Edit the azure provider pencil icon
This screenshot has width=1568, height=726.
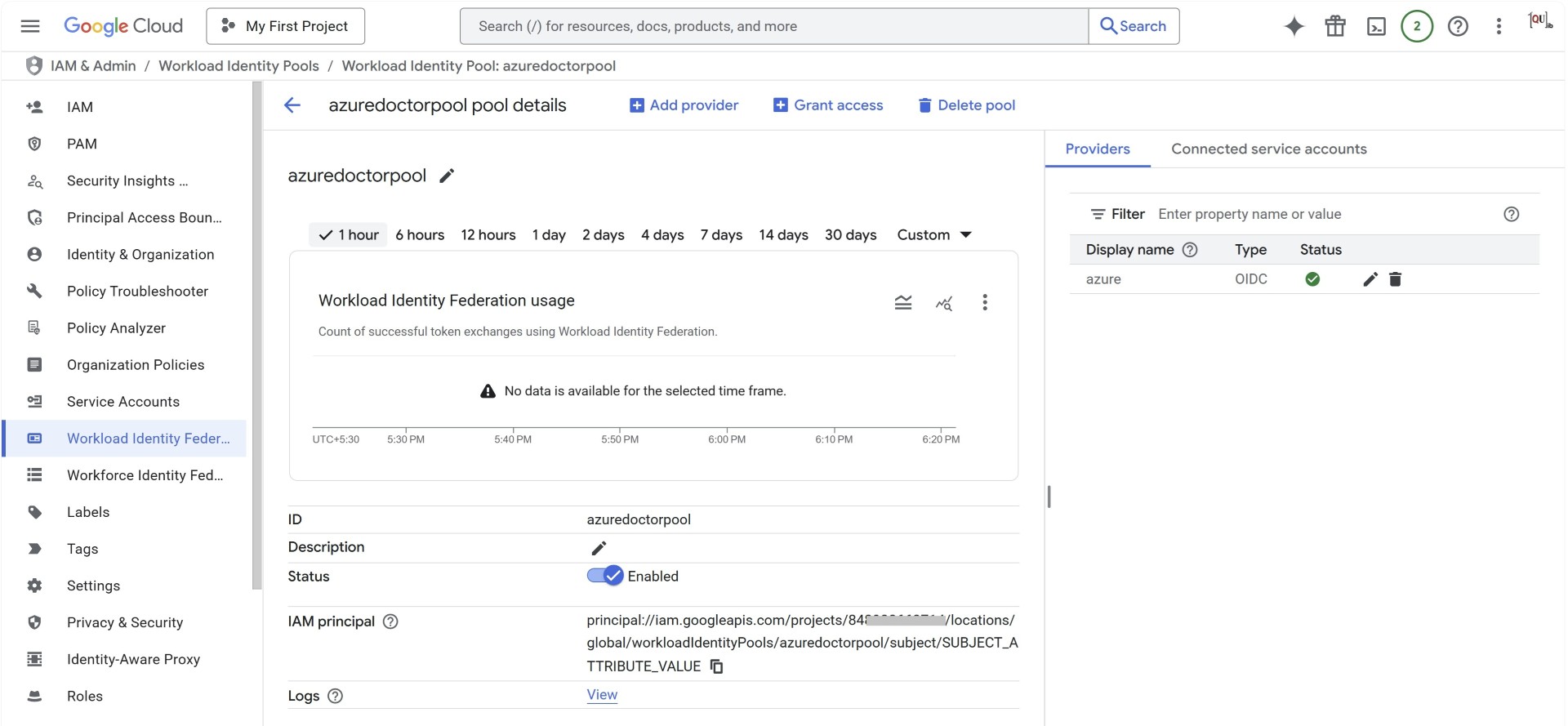[1370, 279]
